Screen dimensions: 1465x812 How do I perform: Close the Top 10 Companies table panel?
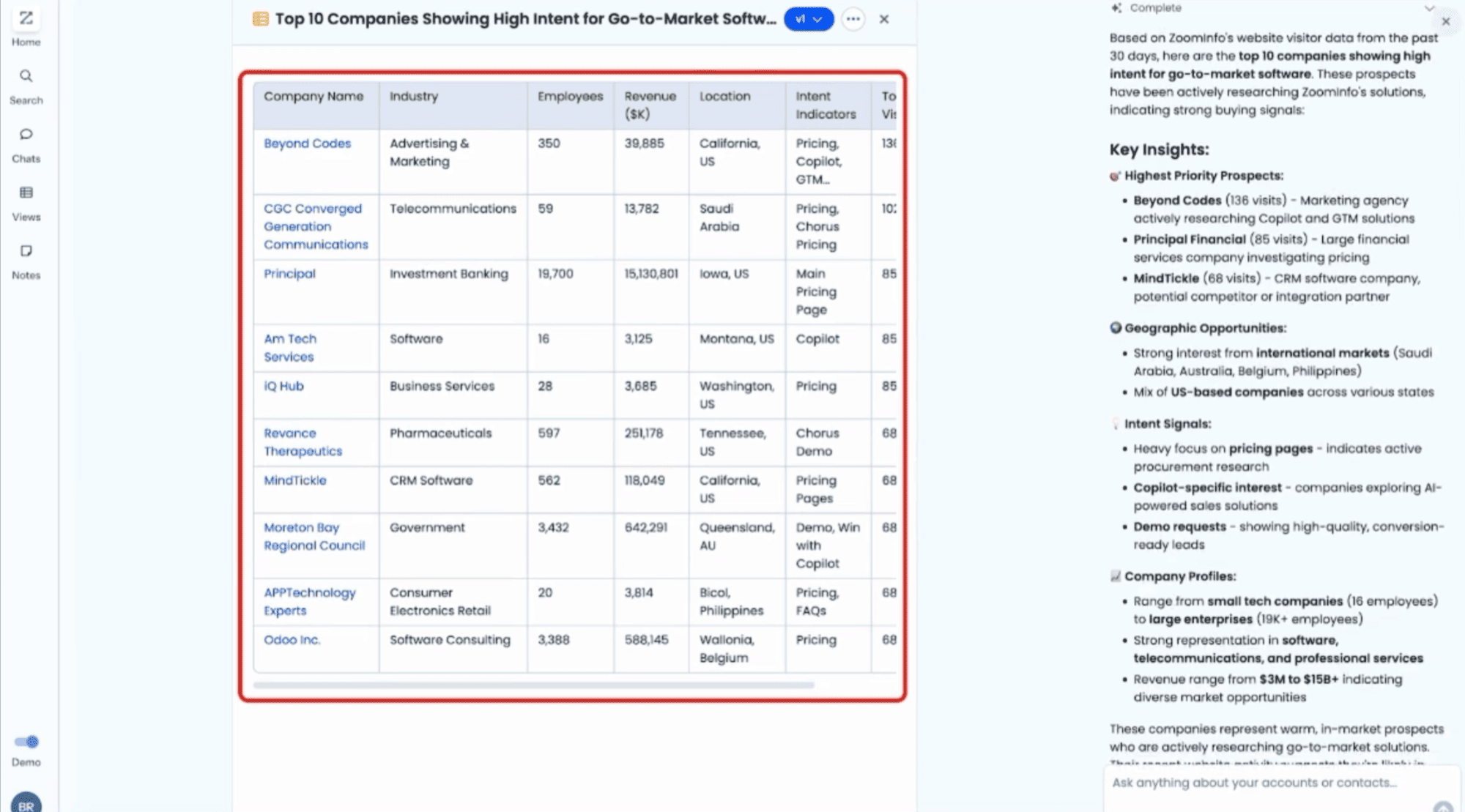coord(884,19)
